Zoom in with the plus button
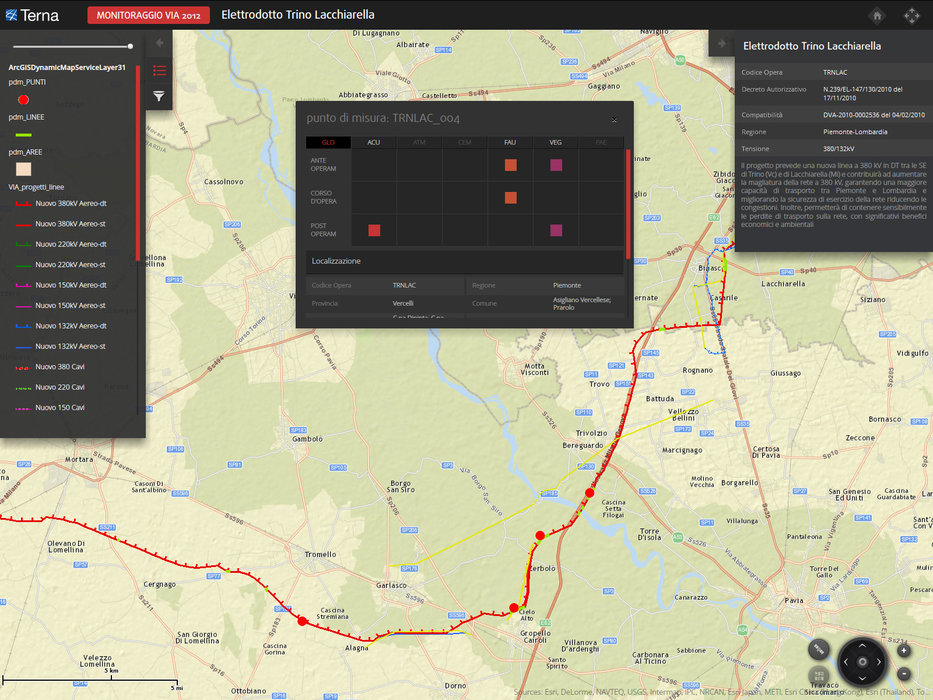Viewport: 933px width, 700px height. 904,650
